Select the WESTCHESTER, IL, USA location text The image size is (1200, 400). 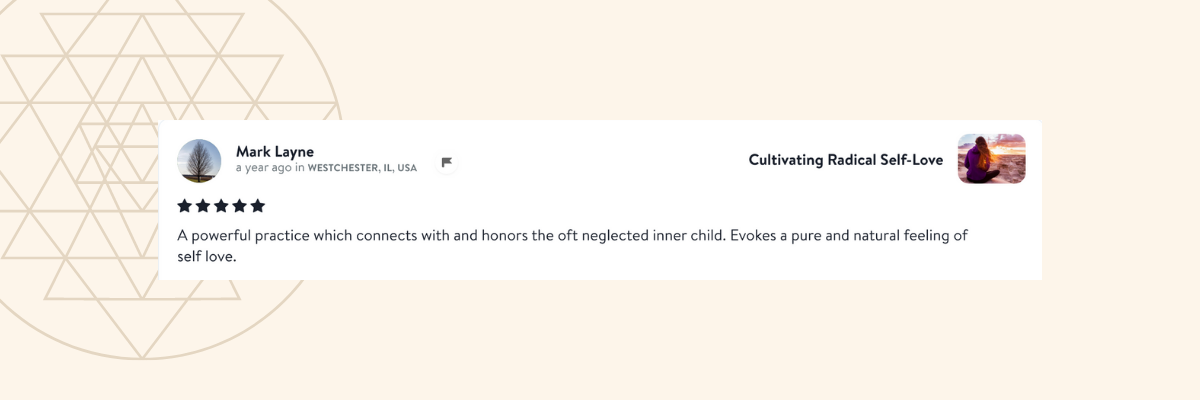coord(362,168)
